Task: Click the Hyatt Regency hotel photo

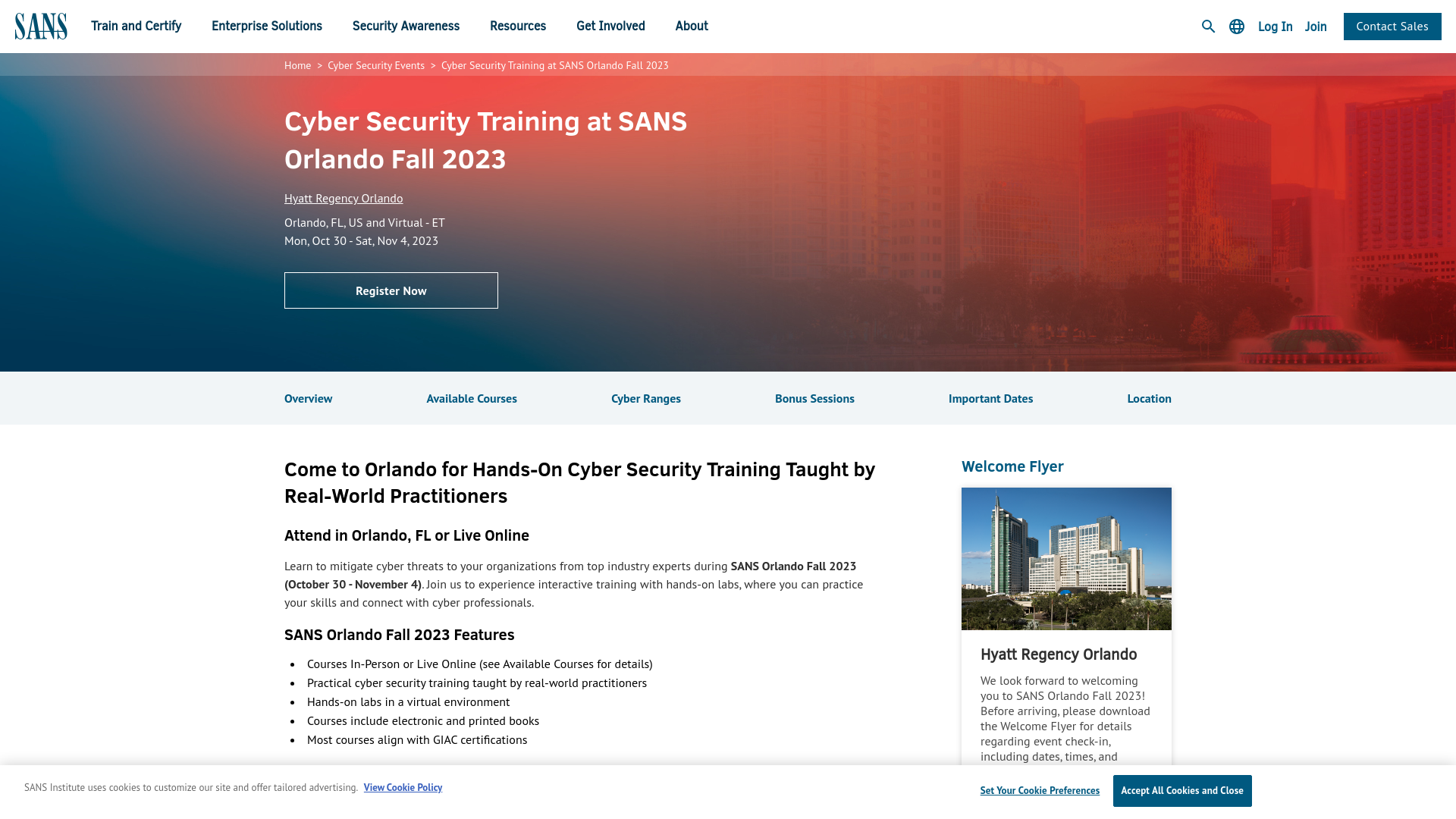Action: (x=1066, y=559)
